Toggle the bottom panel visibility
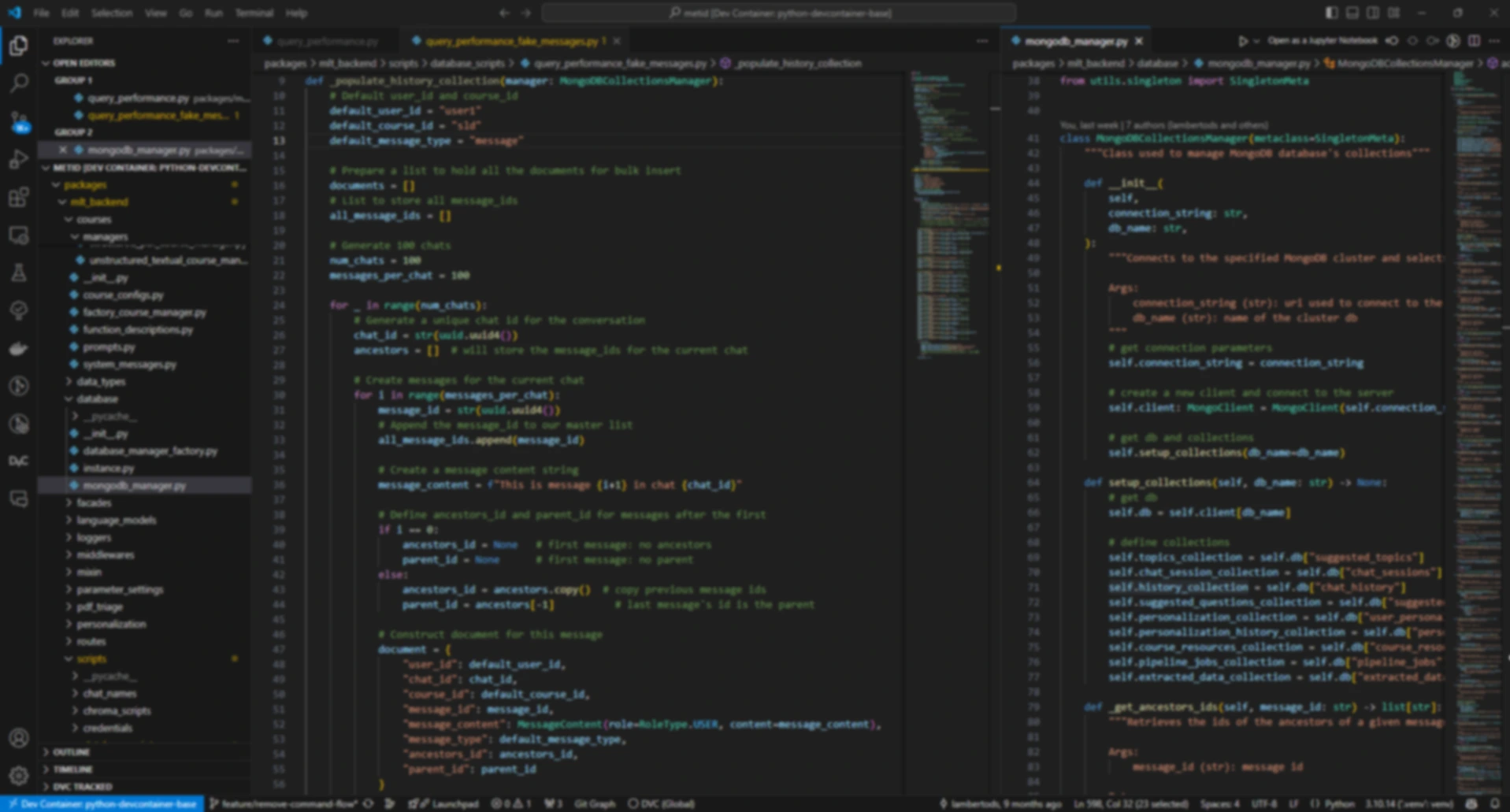 [x=1352, y=13]
